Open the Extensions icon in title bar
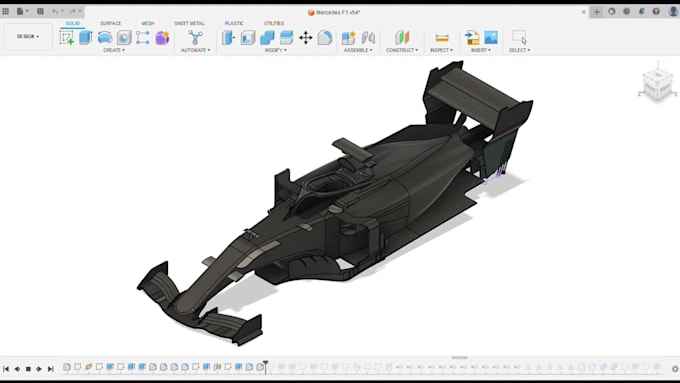 (x=611, y=12)
